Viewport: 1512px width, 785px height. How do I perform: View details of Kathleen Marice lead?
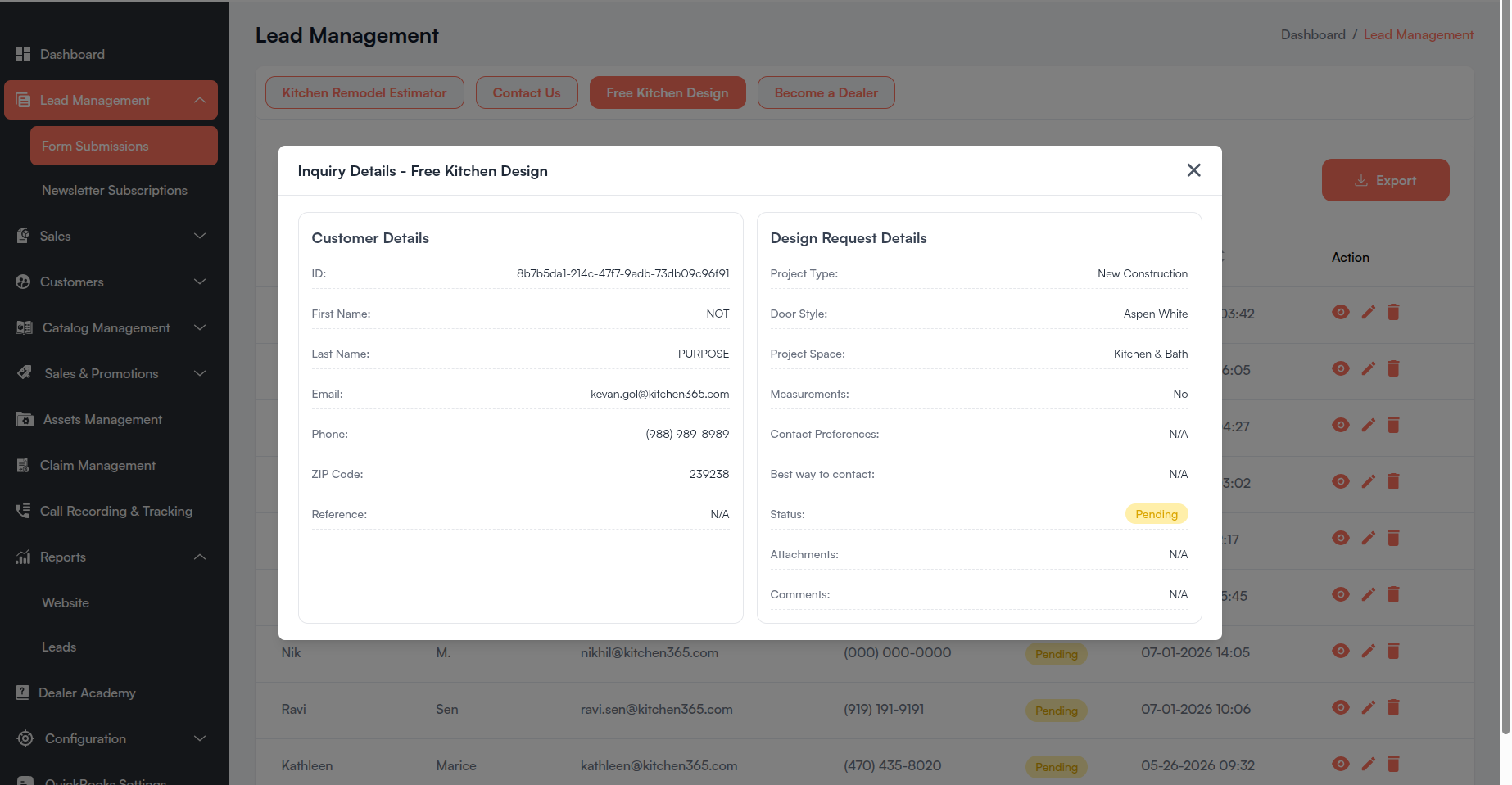1341,765
